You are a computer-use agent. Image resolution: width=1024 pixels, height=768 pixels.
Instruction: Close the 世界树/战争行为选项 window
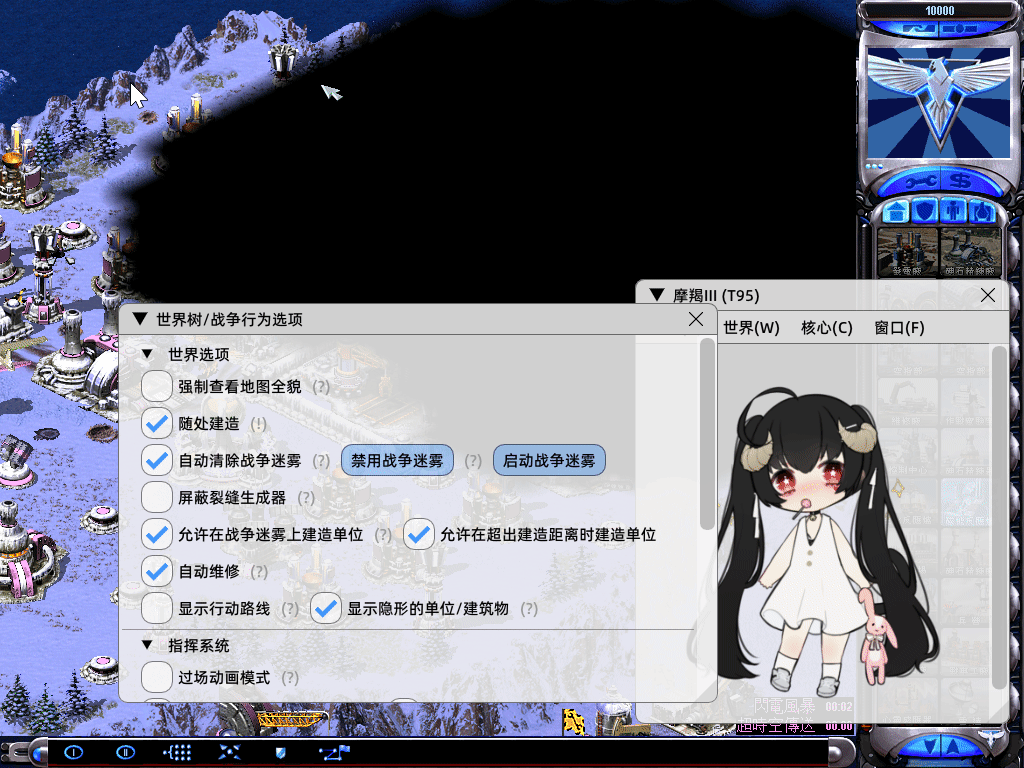(696, 319)
